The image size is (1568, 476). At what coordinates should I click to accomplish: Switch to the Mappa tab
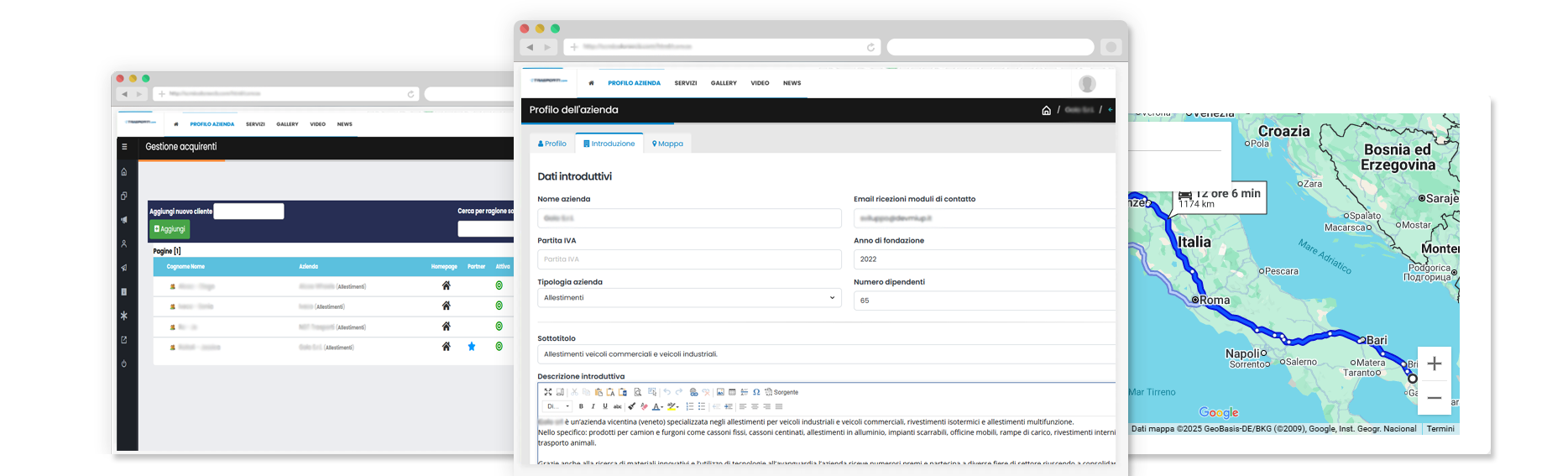click(668, 144)
